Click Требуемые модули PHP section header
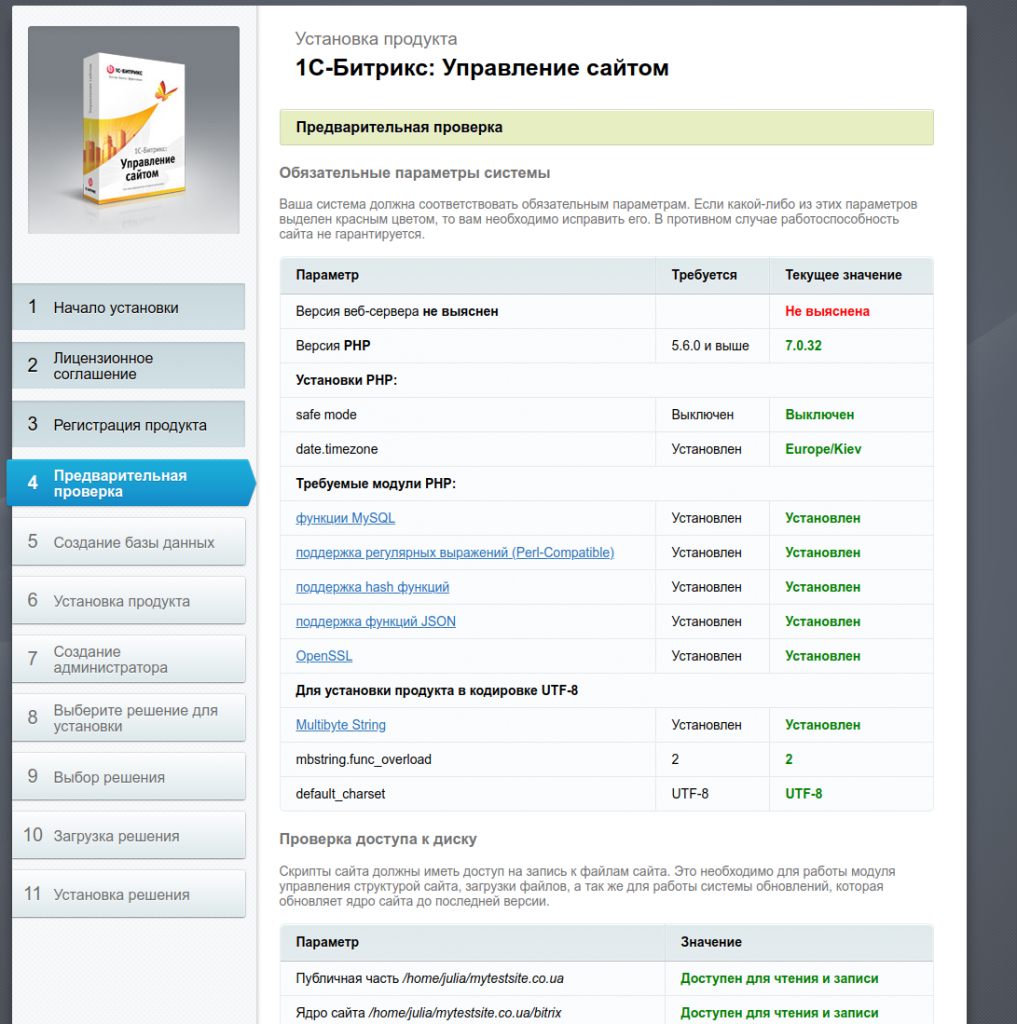The height and width of the screenshot is (1024, 1017). 376,484
